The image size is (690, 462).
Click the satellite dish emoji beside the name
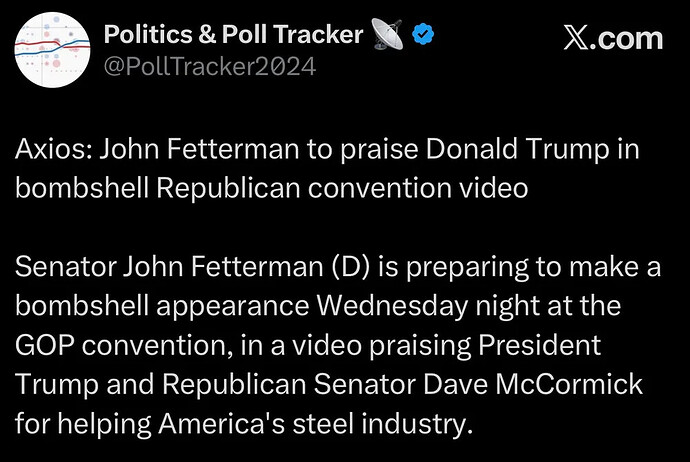[x=387, y=34]
